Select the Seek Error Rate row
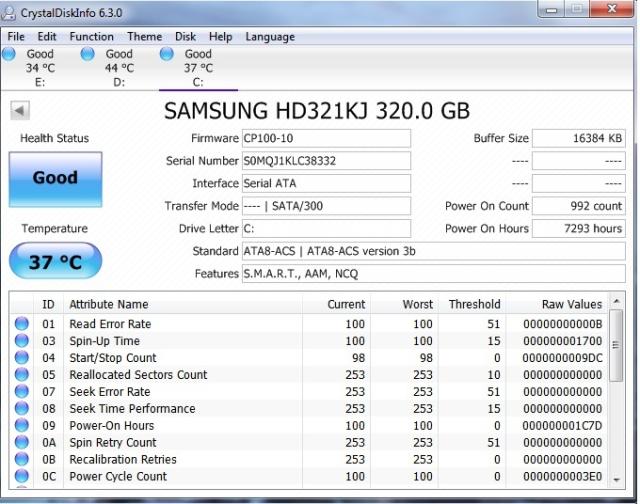Screen dimensions: 640x504 pos(309,391)
